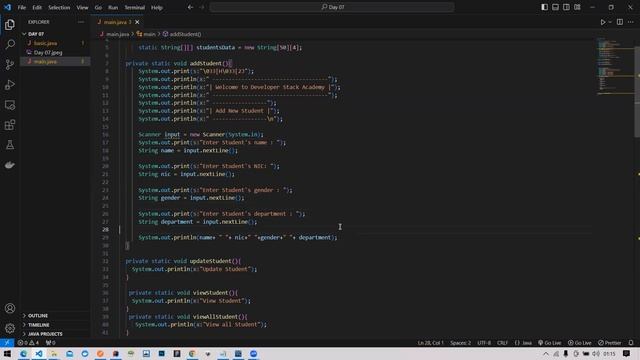Go to line using Ln 28, Col 1
The width and height of the screenshot is (640, 360).
point(430,343)
